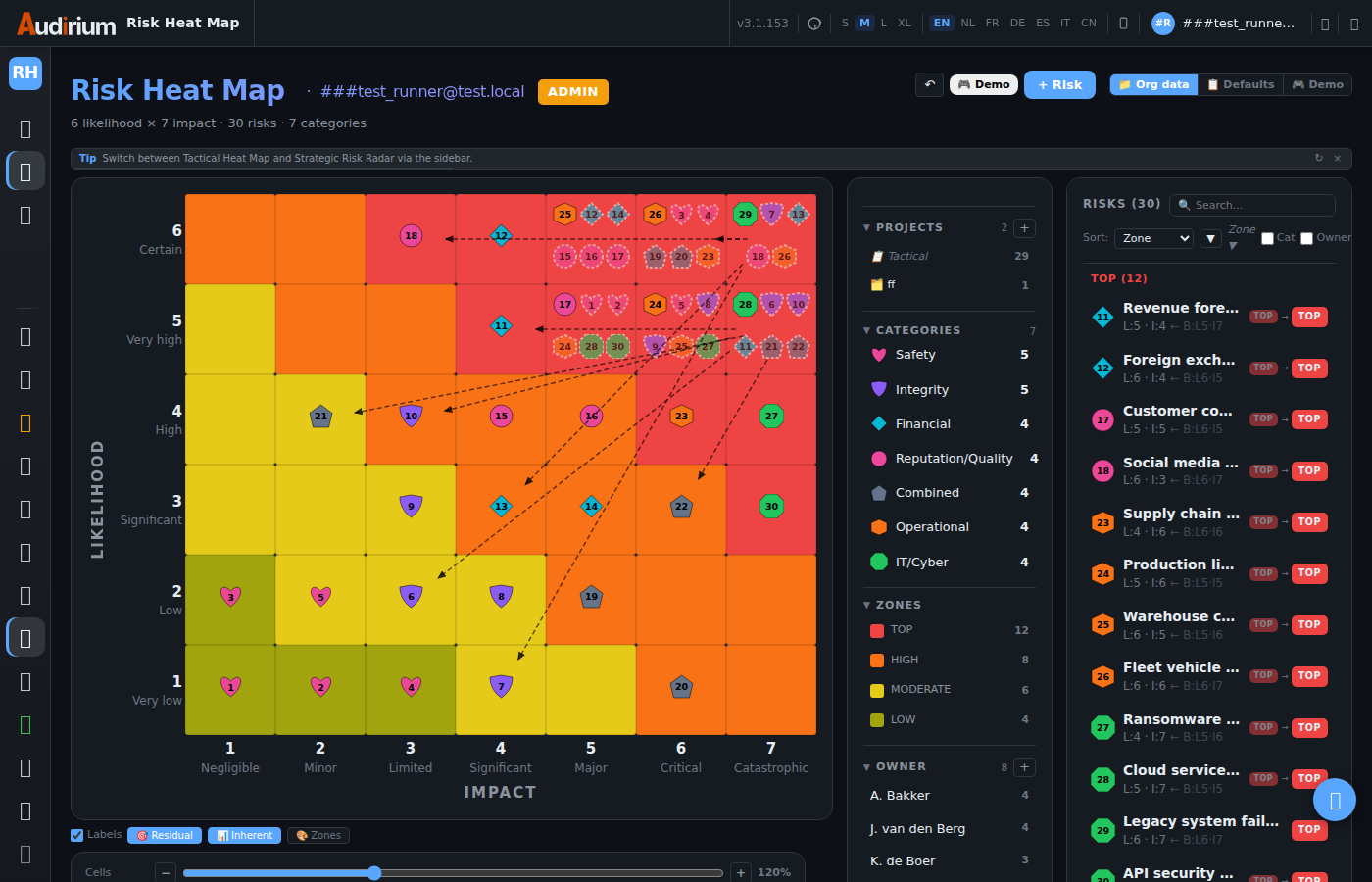
Task: Switch text size to S
Action: pyautogui.click(x=845, y=23)
